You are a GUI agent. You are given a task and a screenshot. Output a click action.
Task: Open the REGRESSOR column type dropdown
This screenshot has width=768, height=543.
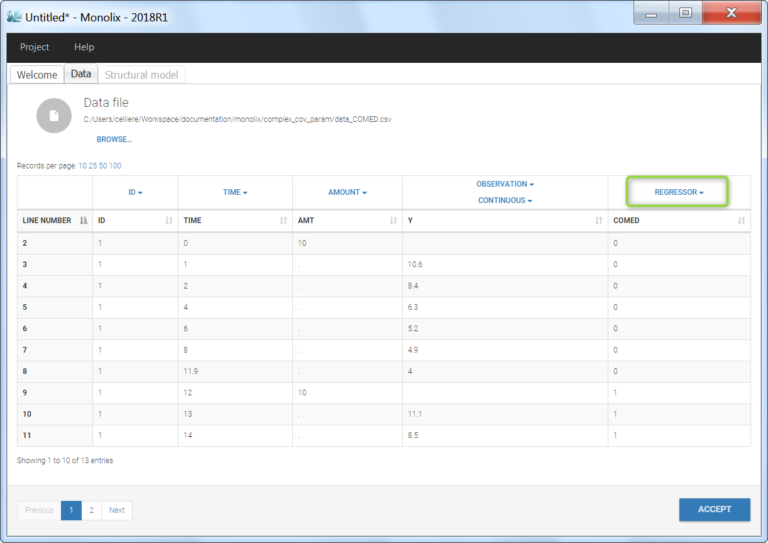(x=679, y=192)
